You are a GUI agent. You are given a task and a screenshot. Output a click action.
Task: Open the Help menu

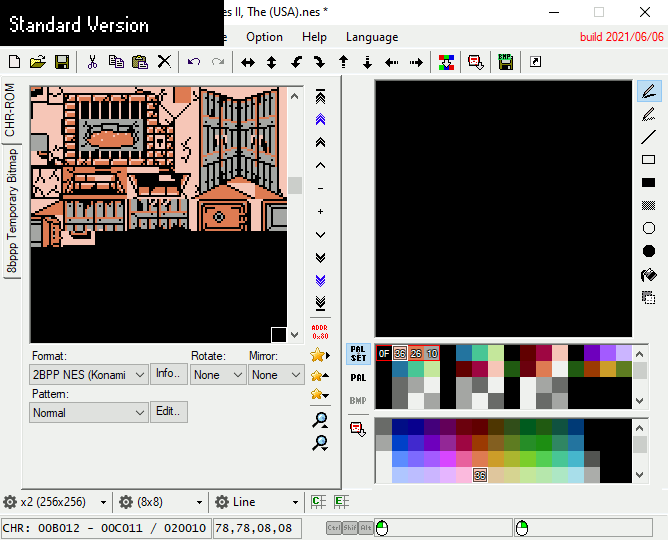[x=314, y=37]
